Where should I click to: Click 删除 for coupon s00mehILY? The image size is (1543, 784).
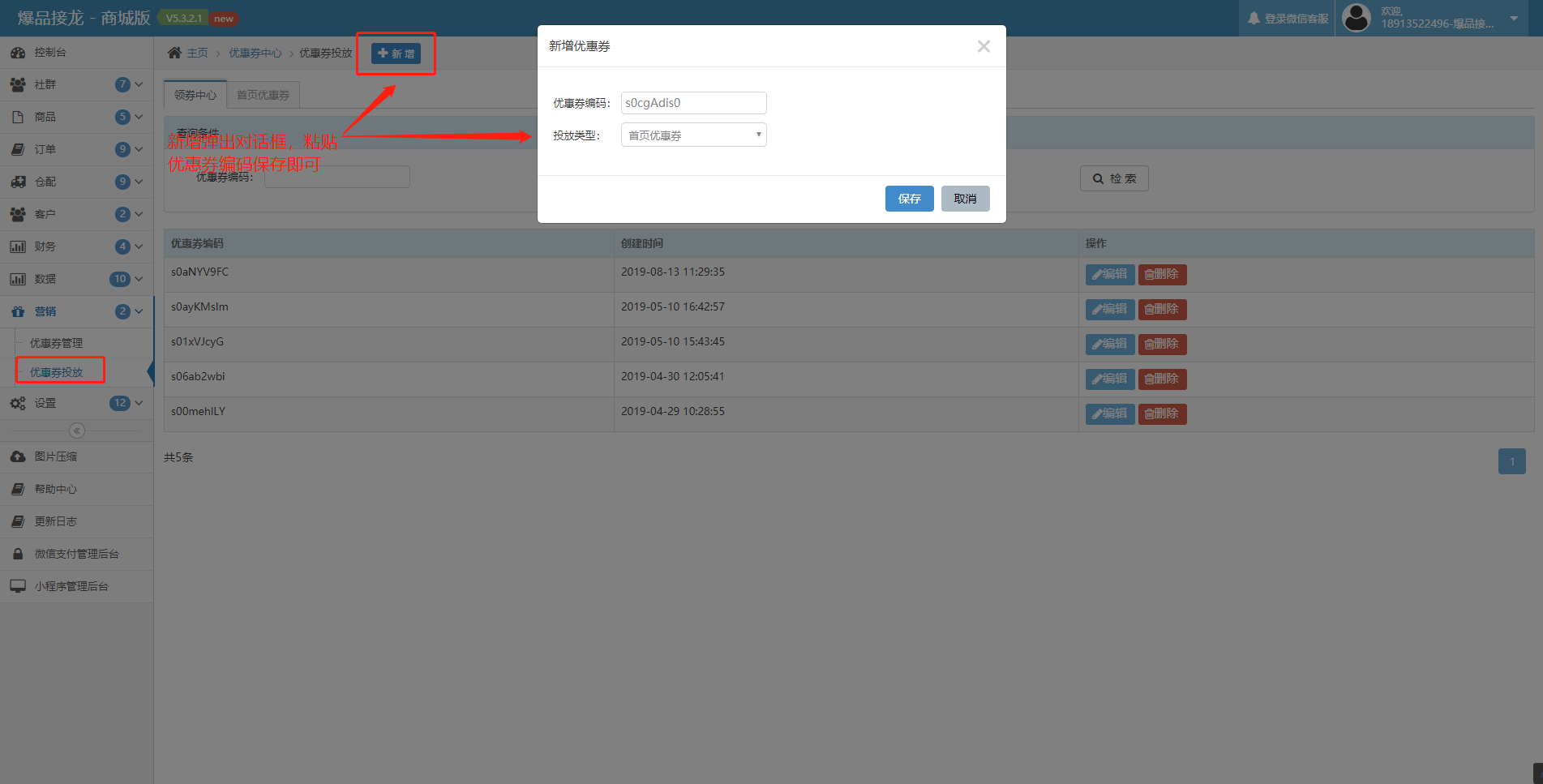[x=1163, y=414]
